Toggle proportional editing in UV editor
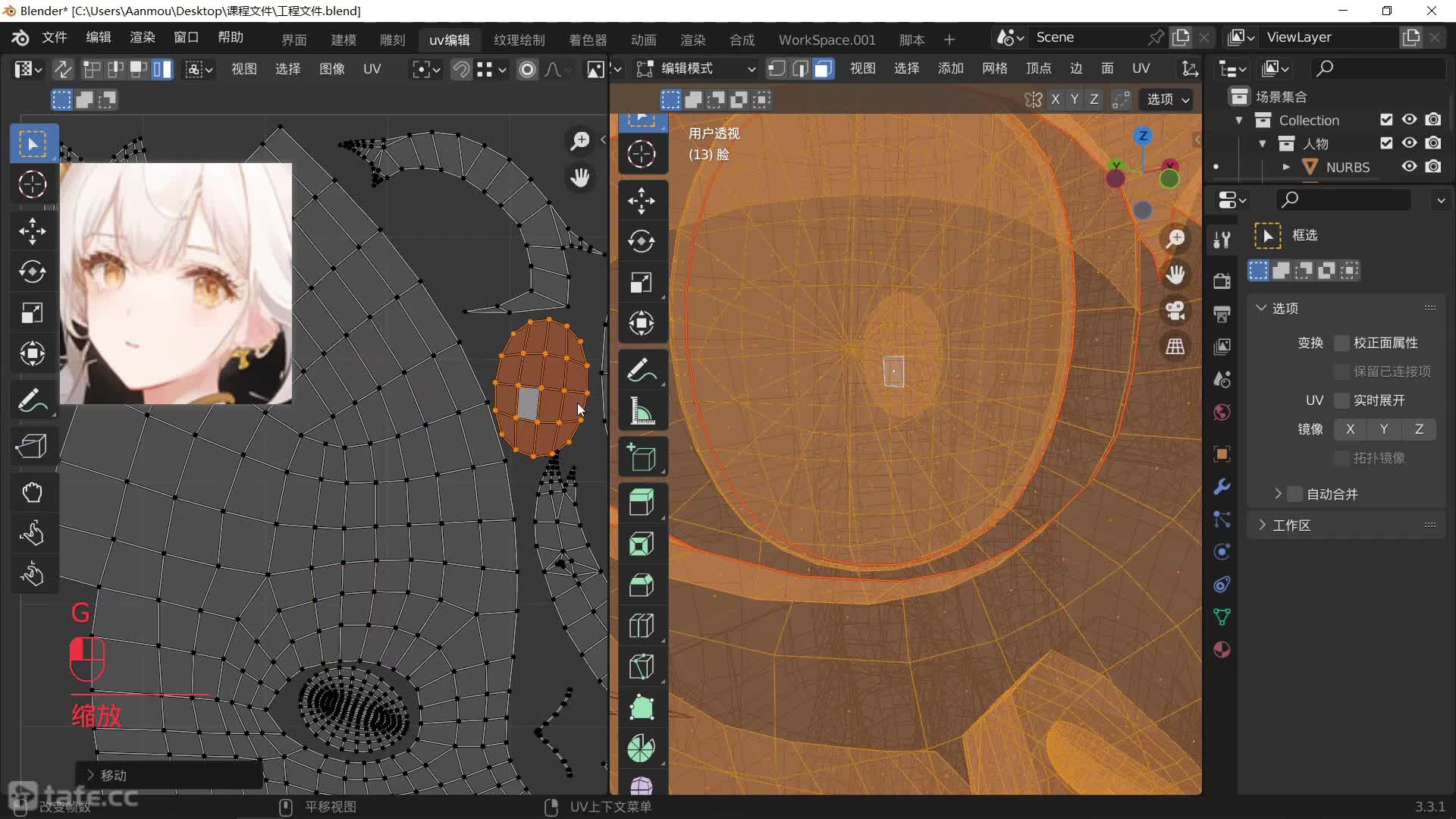 [528, 69]
